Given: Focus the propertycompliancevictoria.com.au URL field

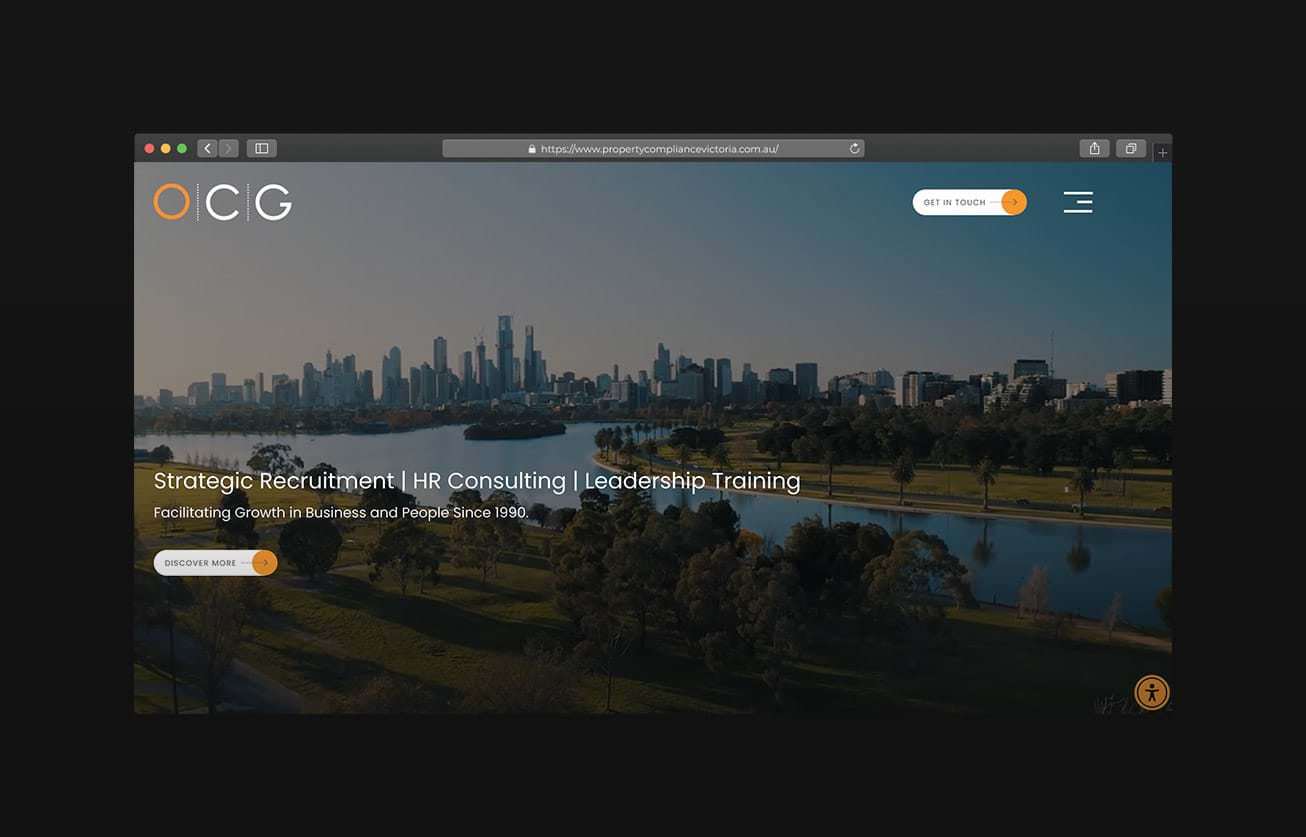Looking at the screenshot, I should point(660,149).
